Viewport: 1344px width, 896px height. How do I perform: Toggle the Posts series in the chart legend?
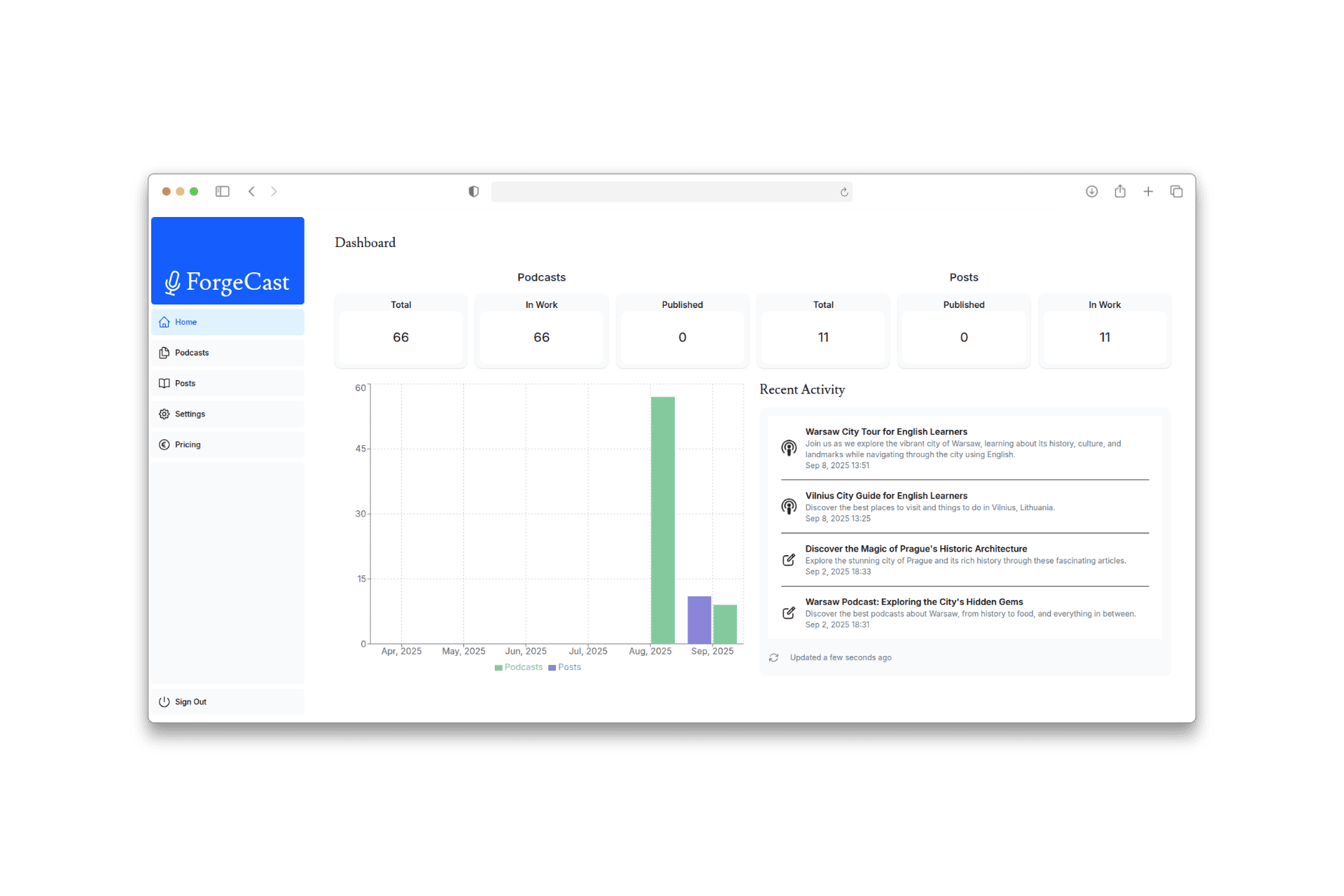(564, 667)
